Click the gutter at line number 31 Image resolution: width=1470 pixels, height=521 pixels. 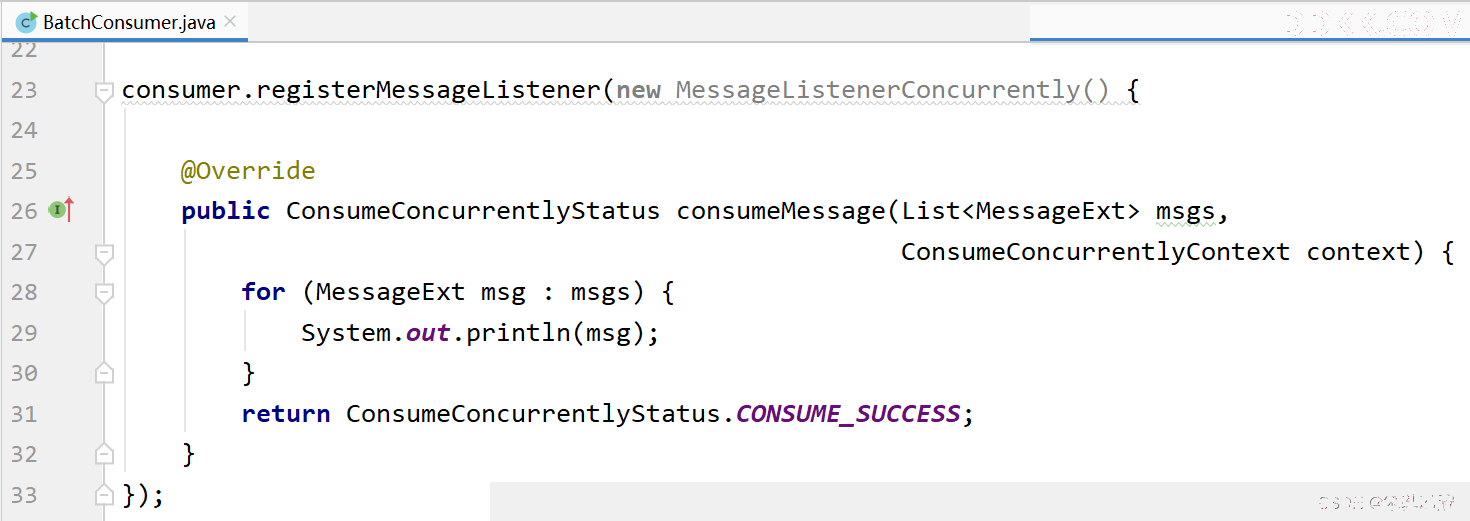pyautogui.click(x=24, y=413)
